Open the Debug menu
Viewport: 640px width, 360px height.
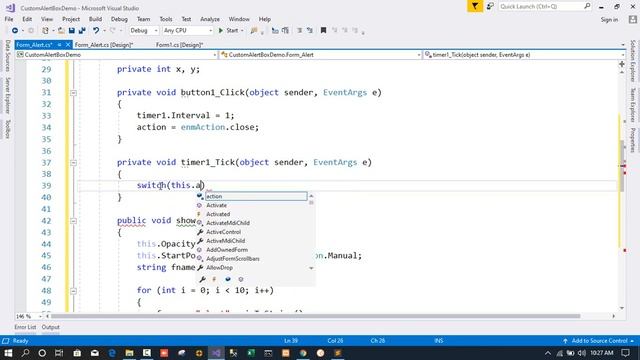tap(119, 19)
